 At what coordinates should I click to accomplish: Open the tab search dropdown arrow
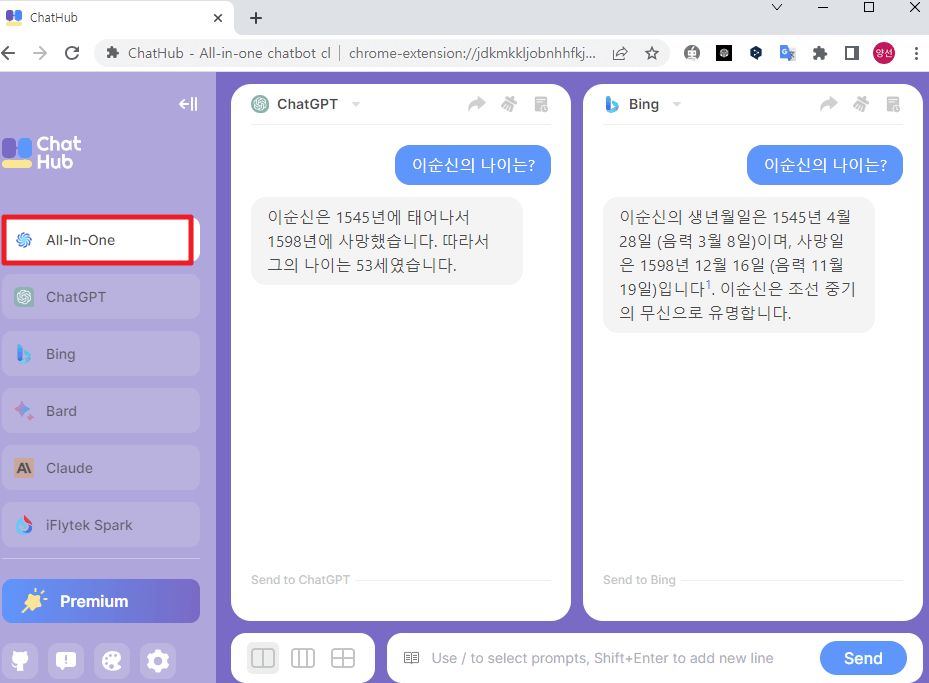[777, 7]
